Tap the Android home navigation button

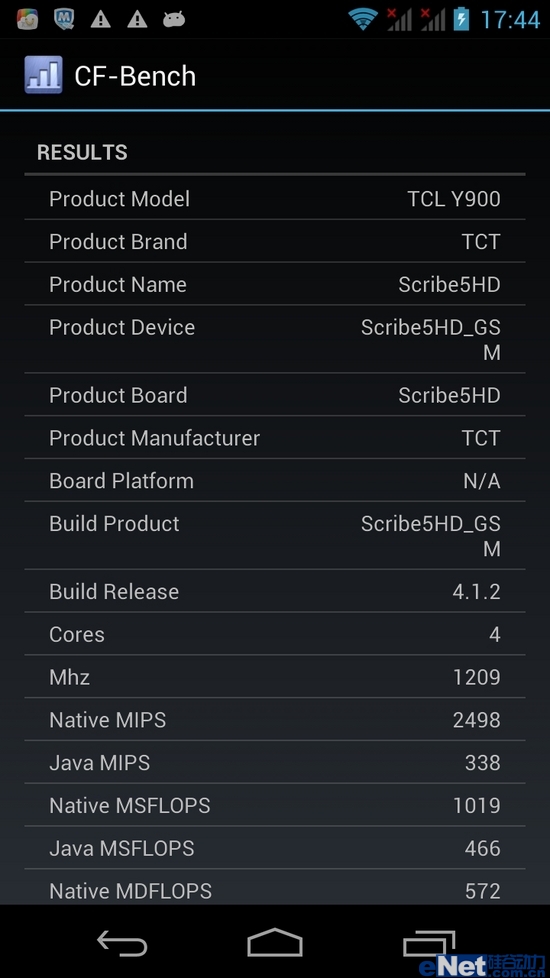pos(275,942)
